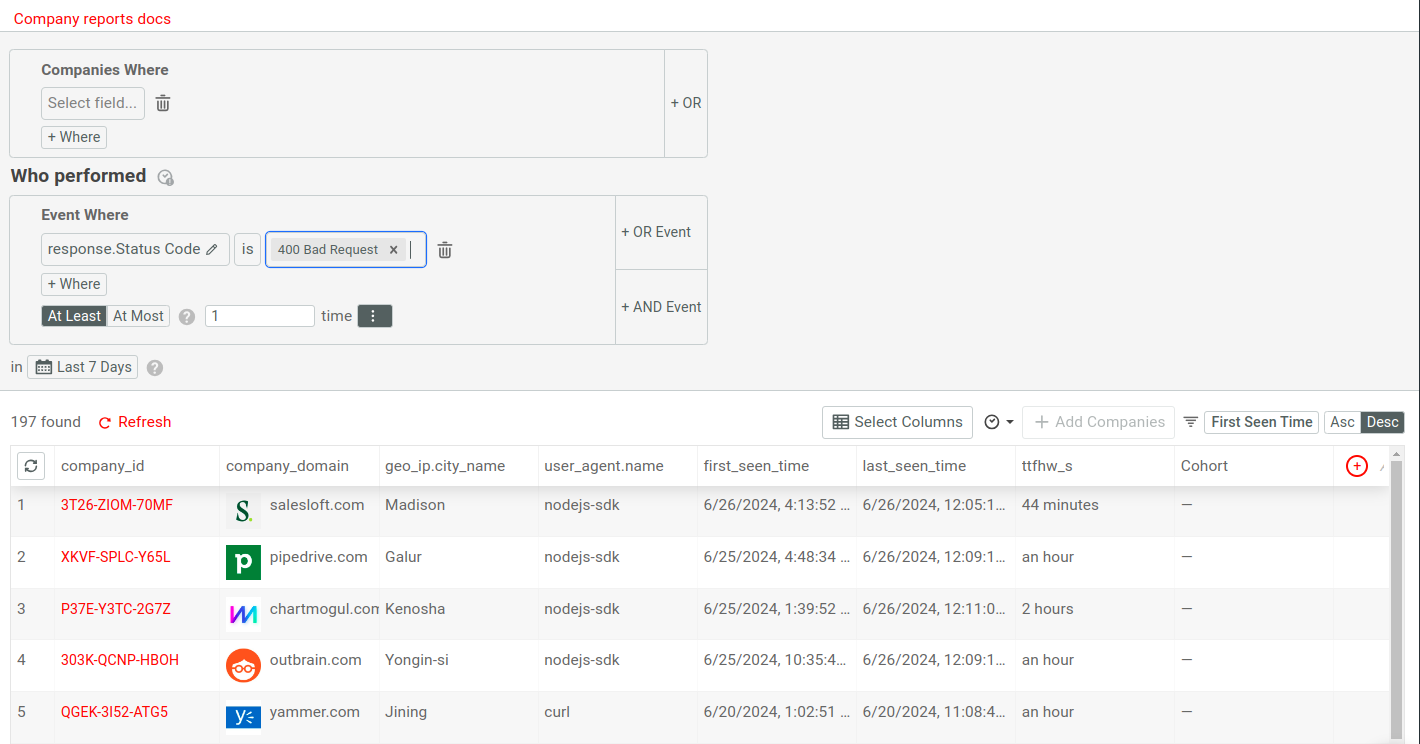Click help icon next to At Most
The height and width of the screenshot is (744, 1420).
187,317
